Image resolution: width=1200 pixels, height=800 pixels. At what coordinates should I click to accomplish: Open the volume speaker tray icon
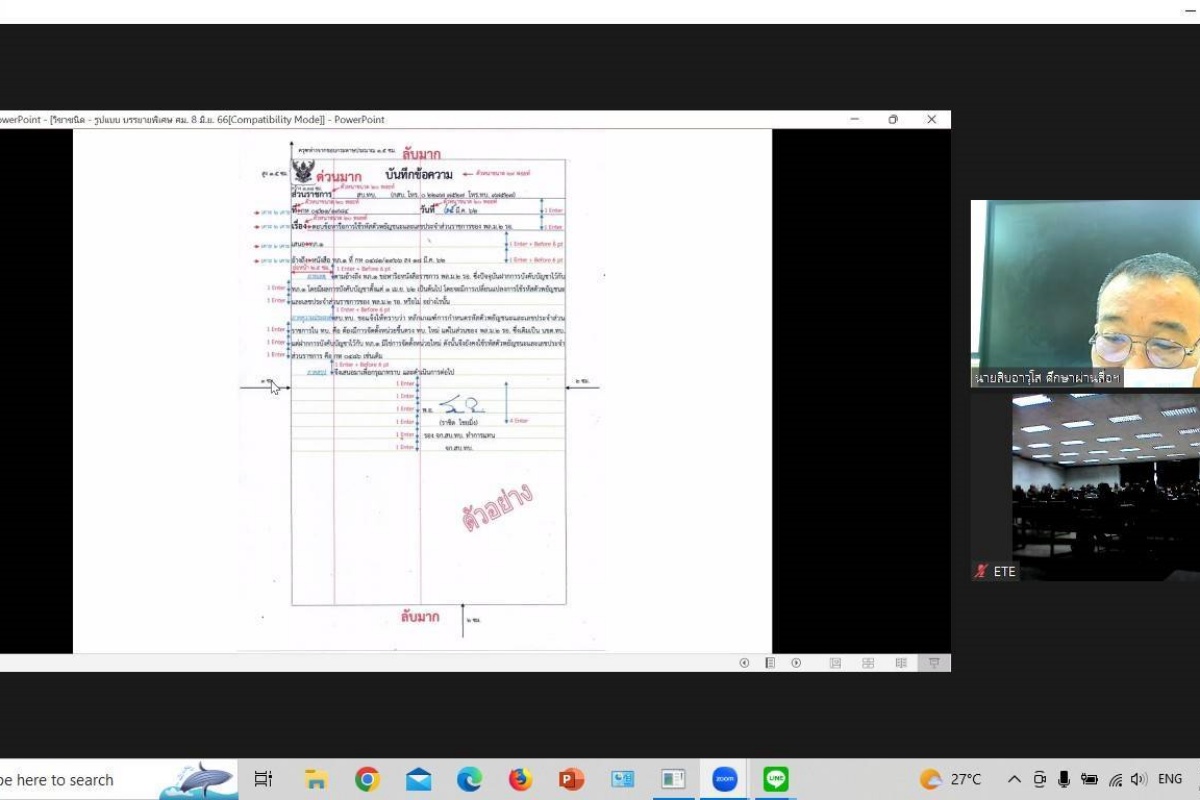(x=1139, y=779)
